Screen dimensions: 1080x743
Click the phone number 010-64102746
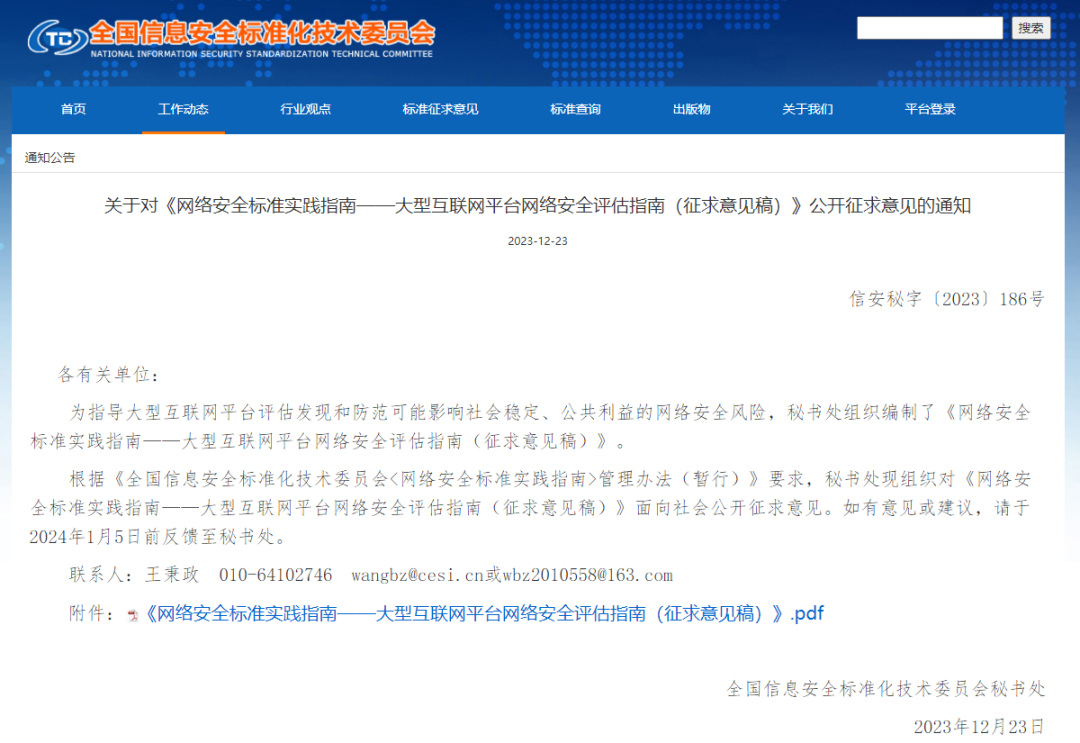[x=276, y=575]
